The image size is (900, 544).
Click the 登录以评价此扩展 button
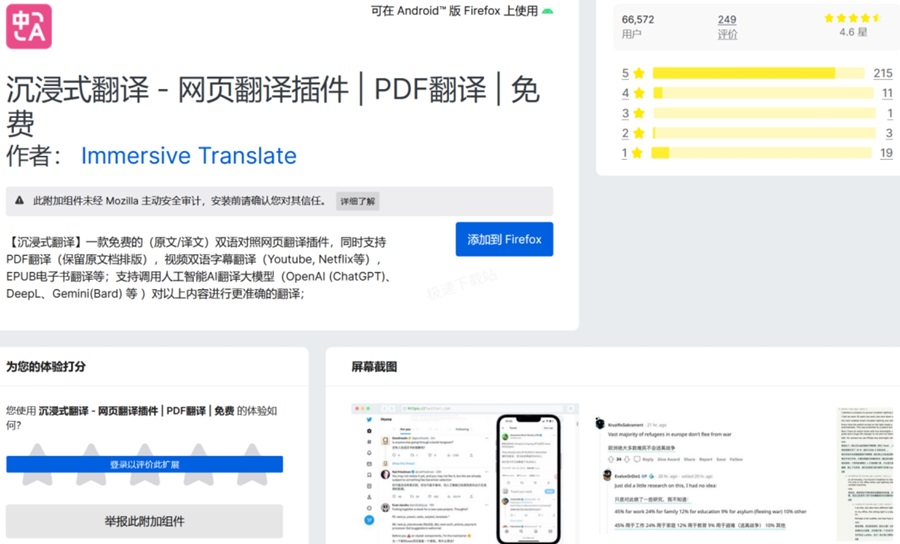(145, 464)
